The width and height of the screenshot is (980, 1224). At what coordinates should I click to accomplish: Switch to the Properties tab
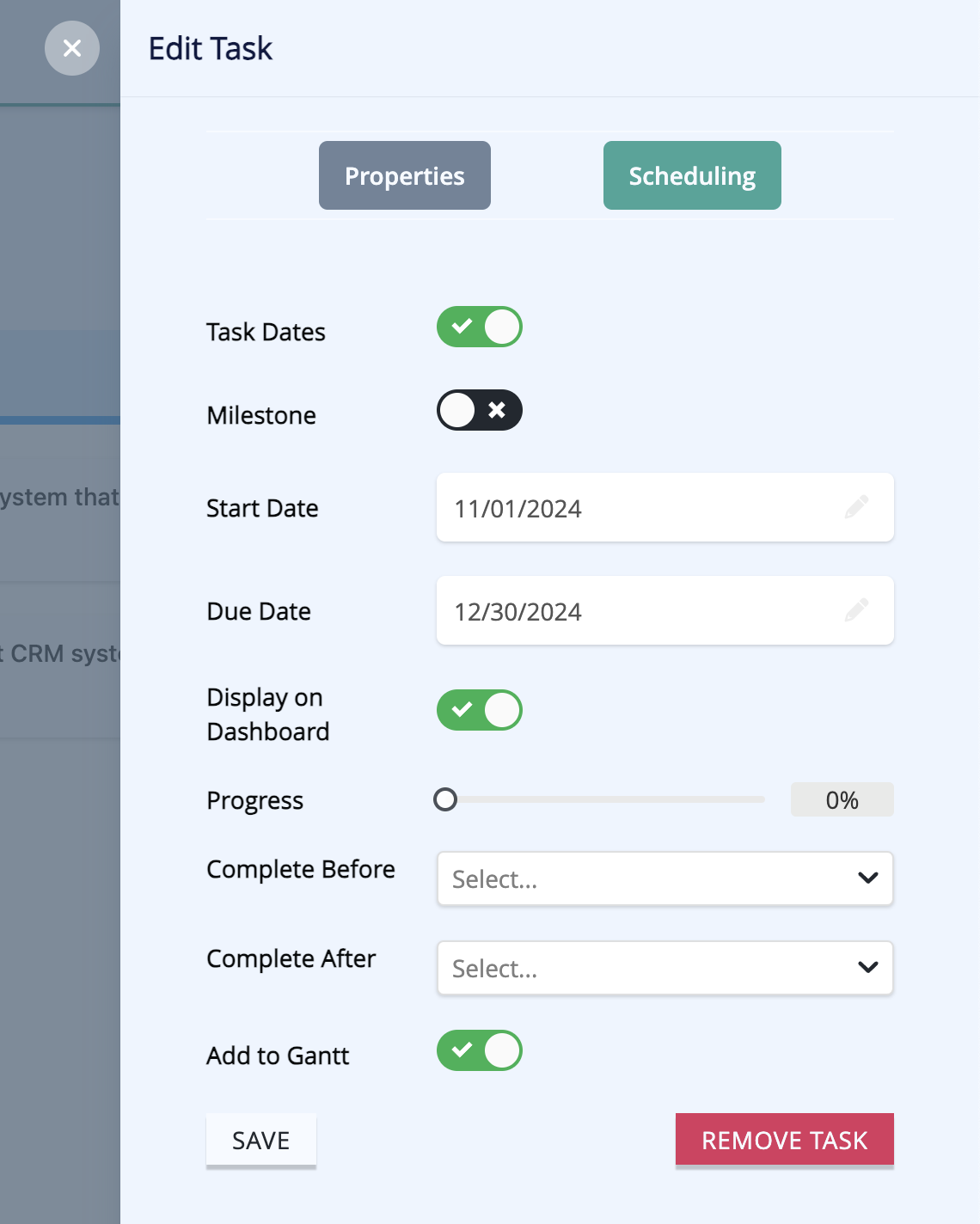[405, 175]
